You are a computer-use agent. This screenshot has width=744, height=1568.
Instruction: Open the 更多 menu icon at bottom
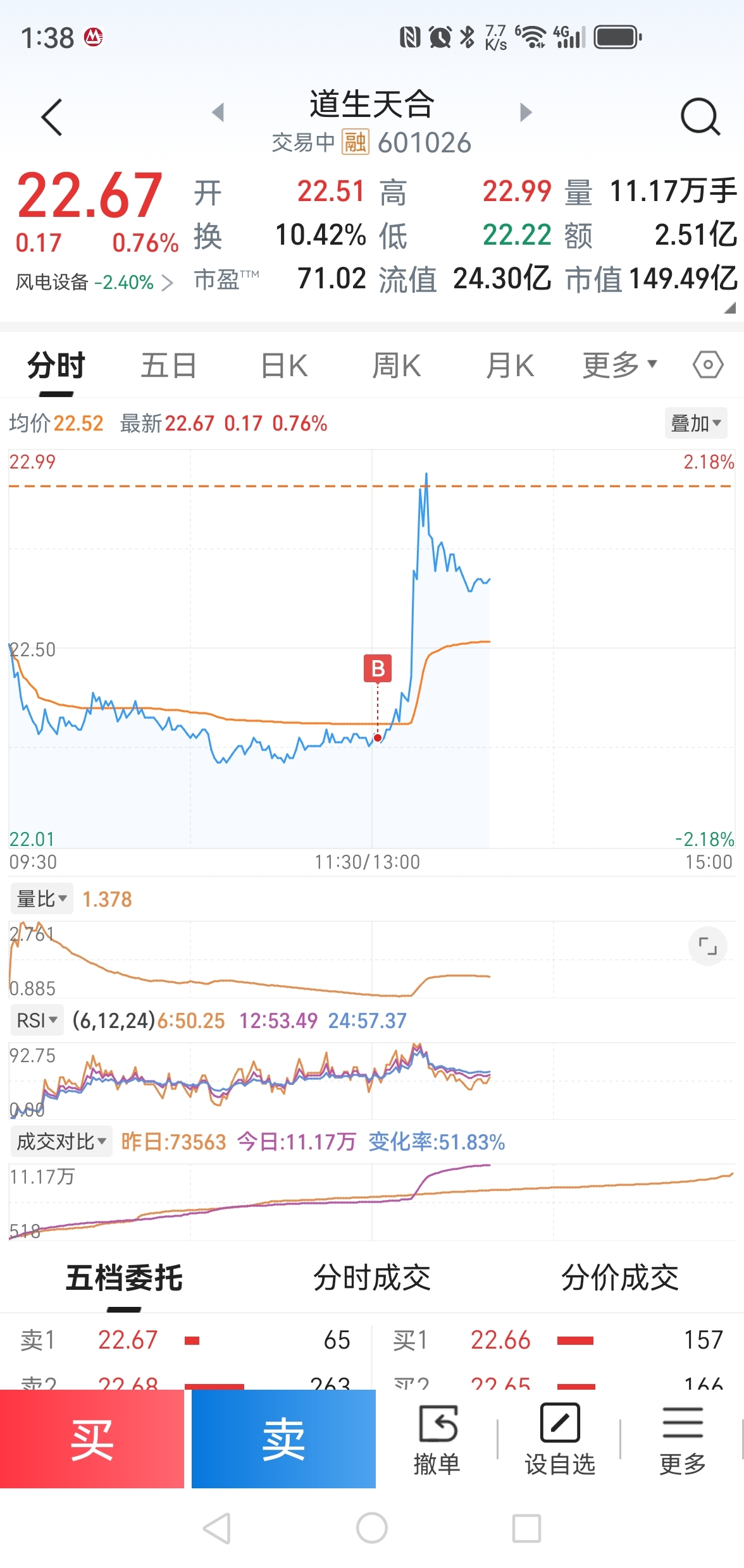click(x=683, y=1438)
